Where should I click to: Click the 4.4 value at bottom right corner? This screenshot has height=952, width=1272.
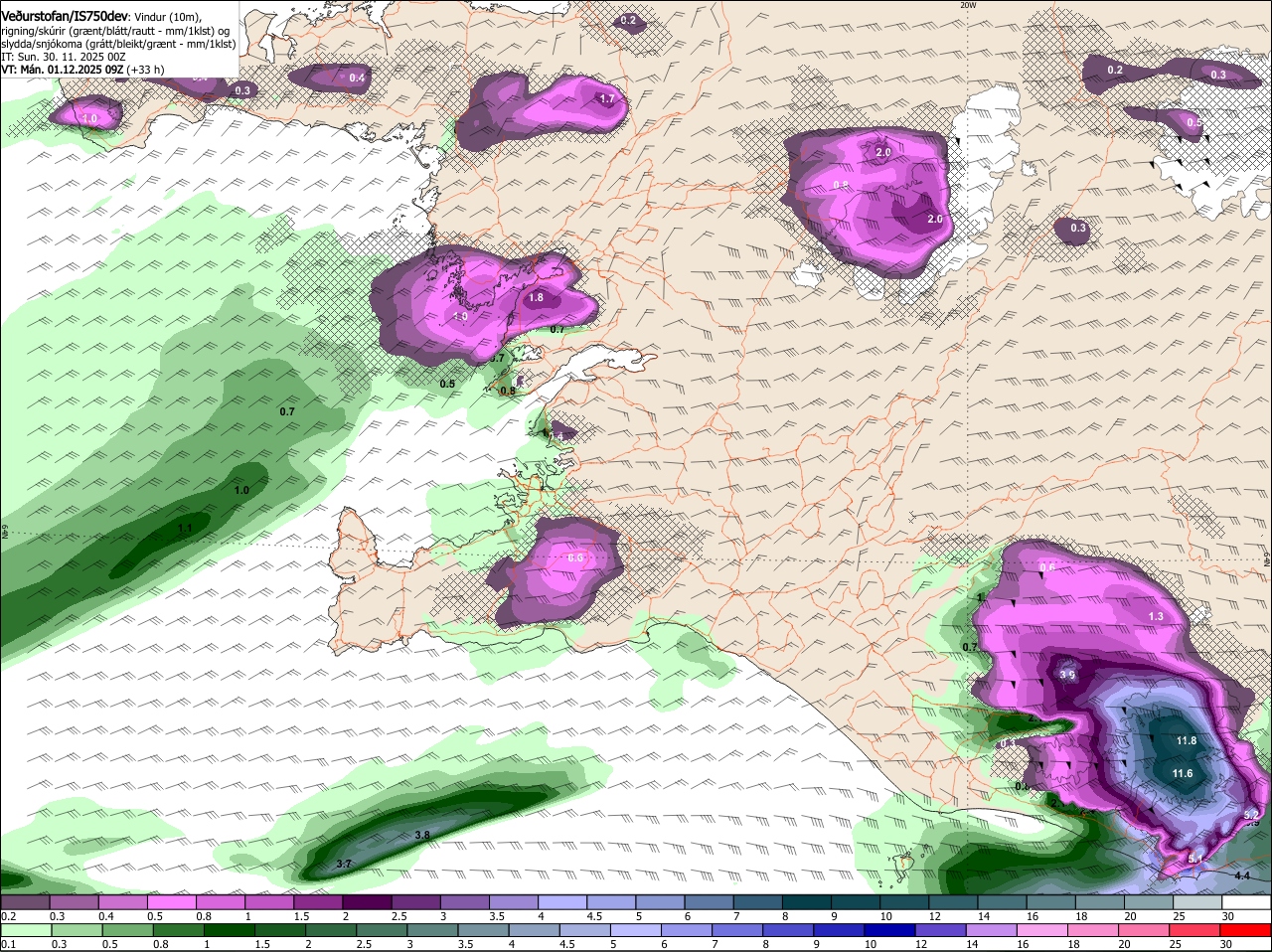1242,875
